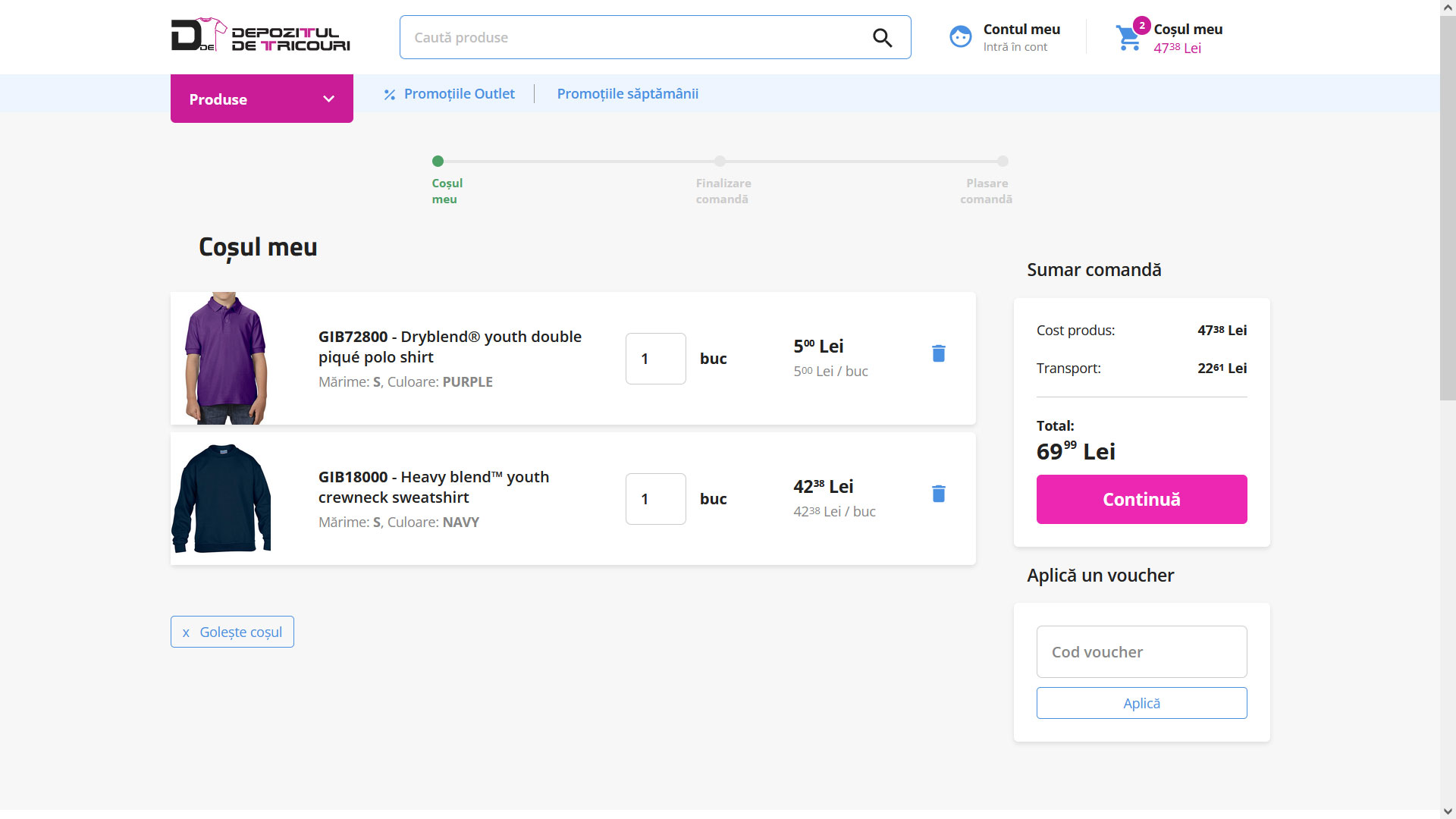Screen dimensions: 1456x819
Task: Expand the Produse dropdown menu
Action: (x=262, y=99)
